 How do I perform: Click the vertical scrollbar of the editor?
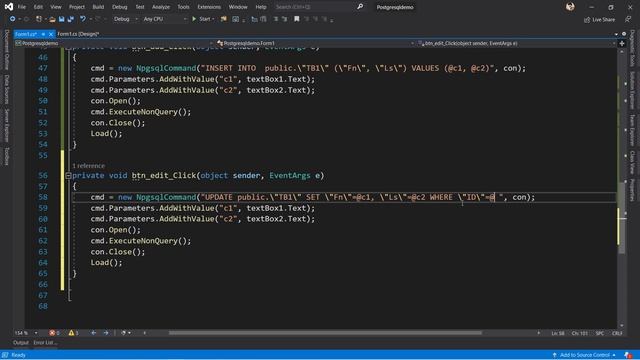pos(622,218)
